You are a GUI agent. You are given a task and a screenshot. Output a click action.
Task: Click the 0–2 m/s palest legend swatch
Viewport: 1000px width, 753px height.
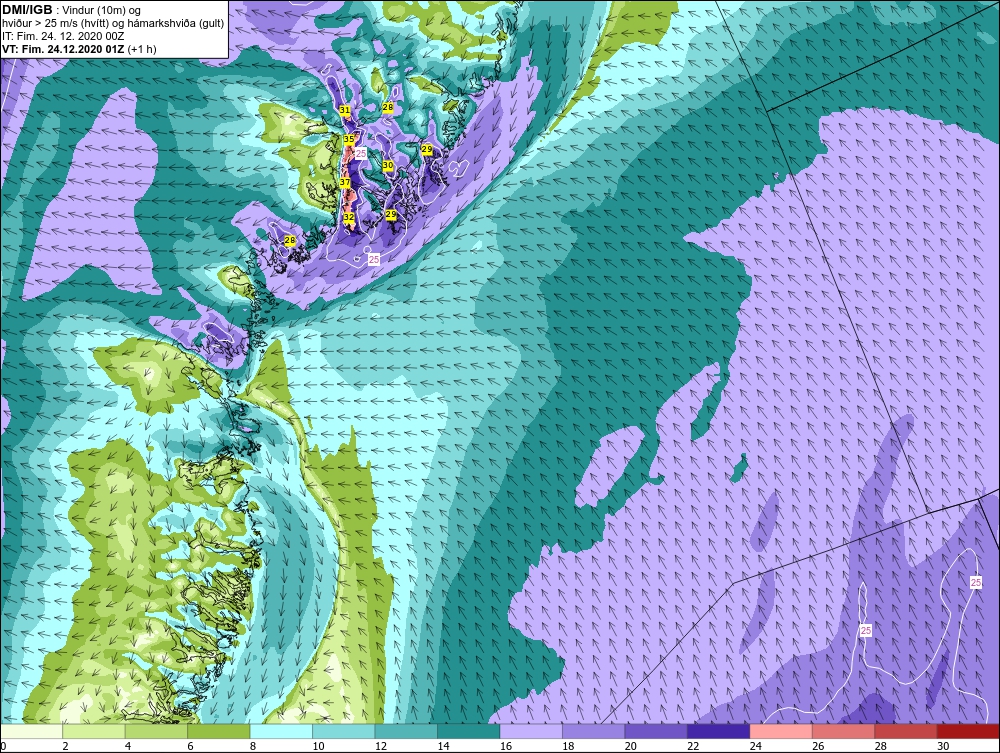pos(31,731)
